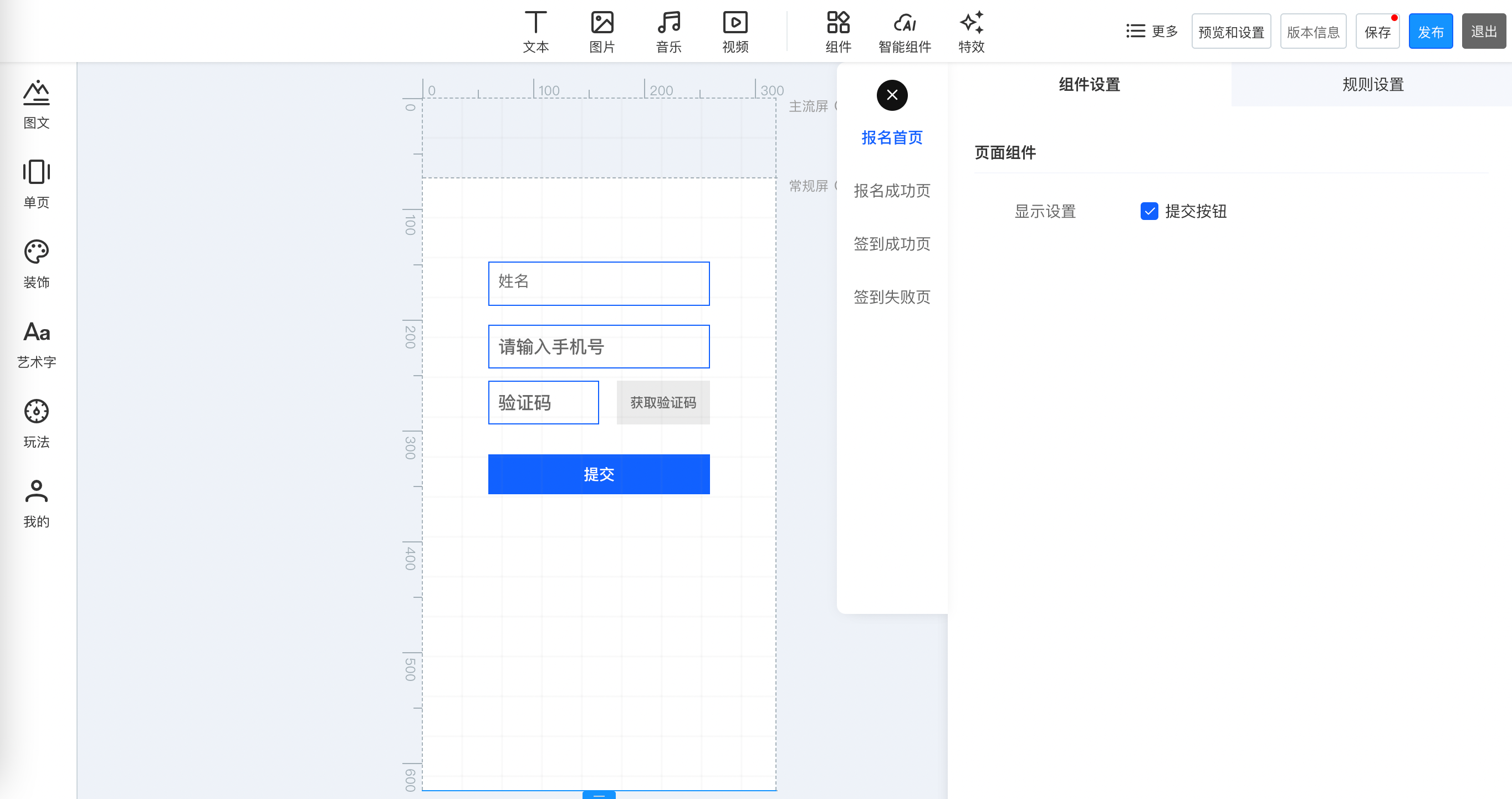Viewport: 1512px width, 799px height.
Task: Click the 显示设置 label
Action: pos(1045,211)
